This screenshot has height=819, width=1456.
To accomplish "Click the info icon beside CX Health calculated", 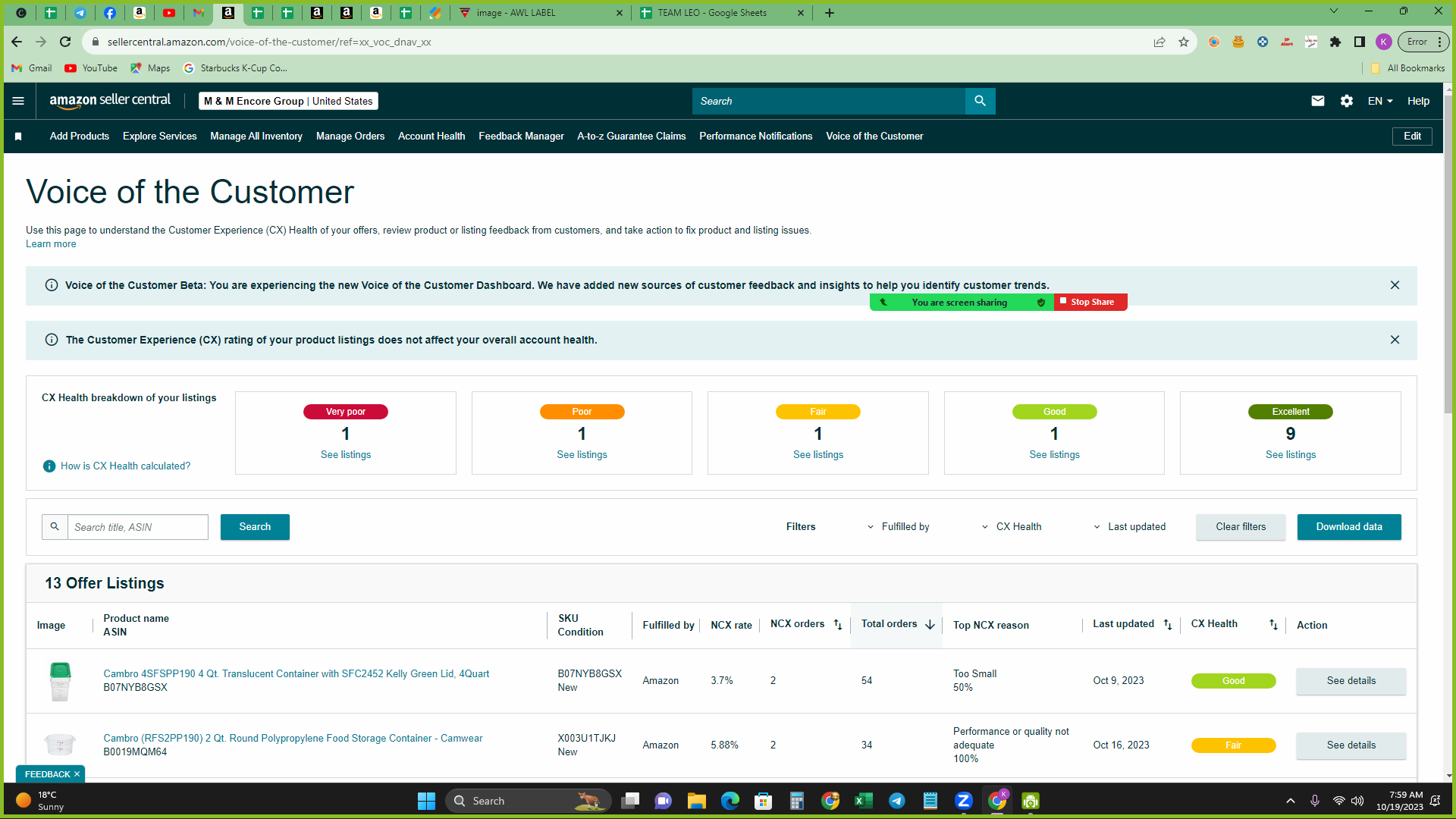I will [49, 466].
